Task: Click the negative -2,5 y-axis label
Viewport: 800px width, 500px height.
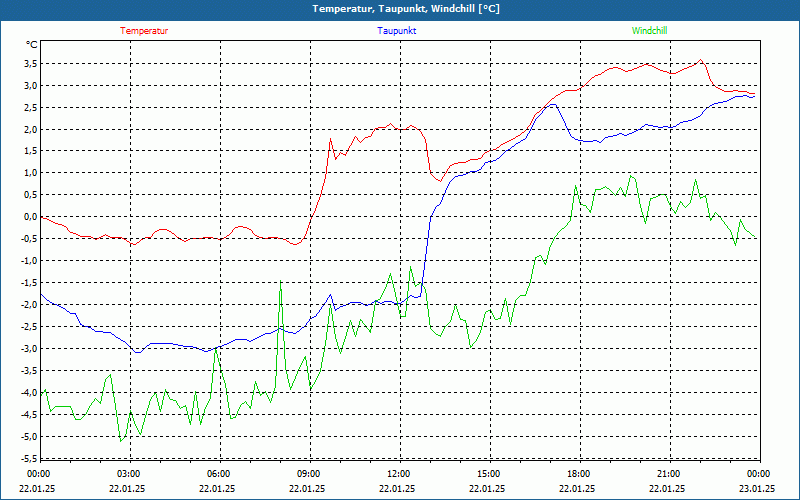Action: pos(29,327)
